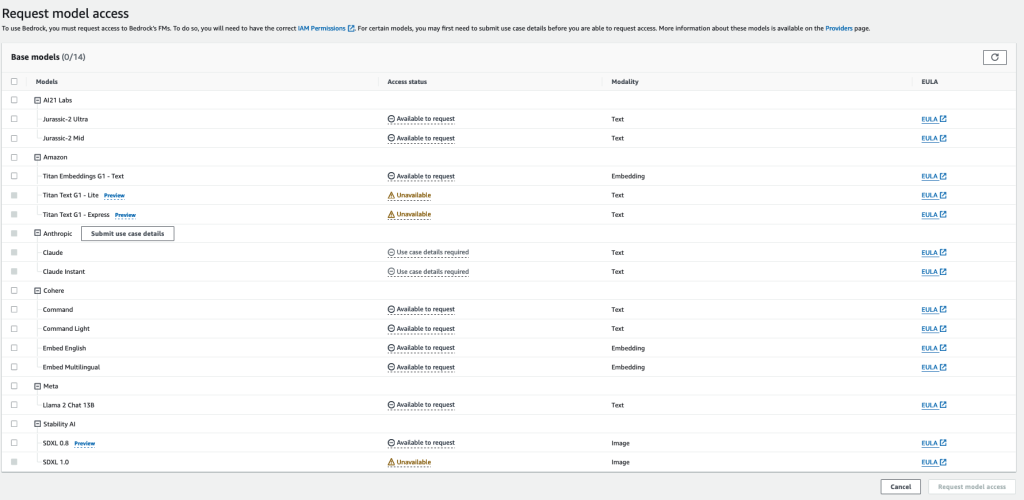Click the Claude model name
1024x500 pixels.
pos(53,253)
